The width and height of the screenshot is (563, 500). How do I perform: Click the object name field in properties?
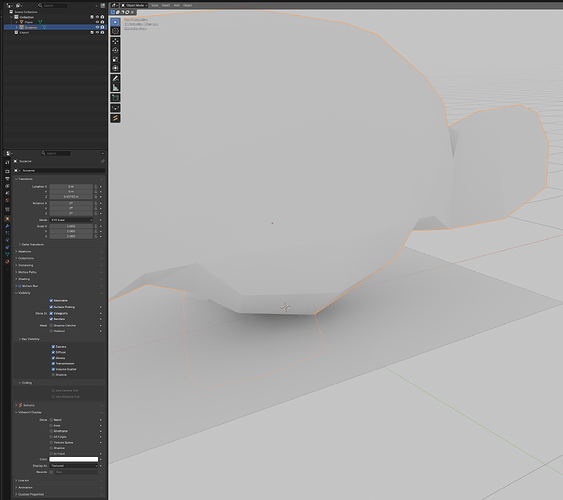(x=63, y=171)
